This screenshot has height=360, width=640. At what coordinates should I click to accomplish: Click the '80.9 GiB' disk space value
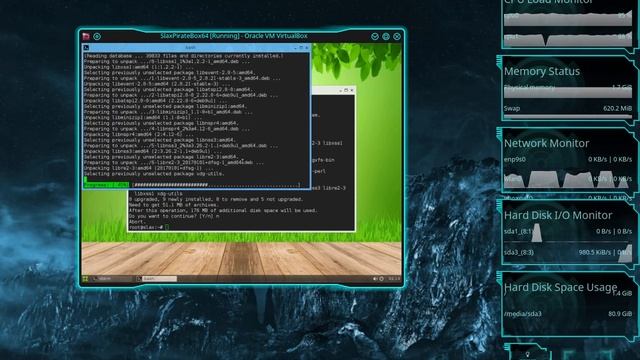620,314
